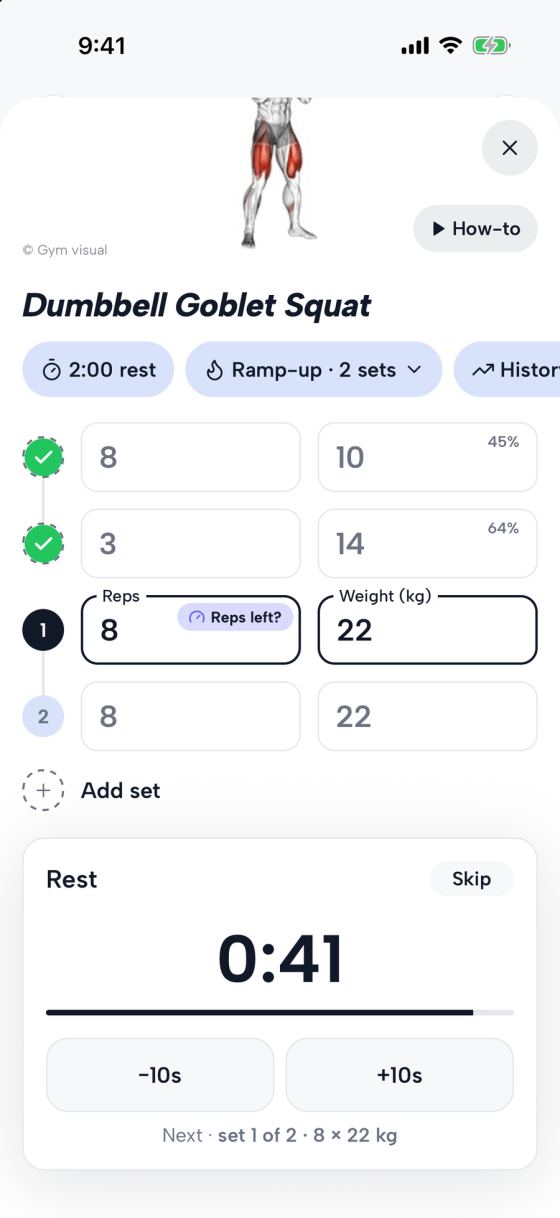560x1218 pixels.
Task: Tap the flame icon in Ramp-up chip
Action: 214,370
